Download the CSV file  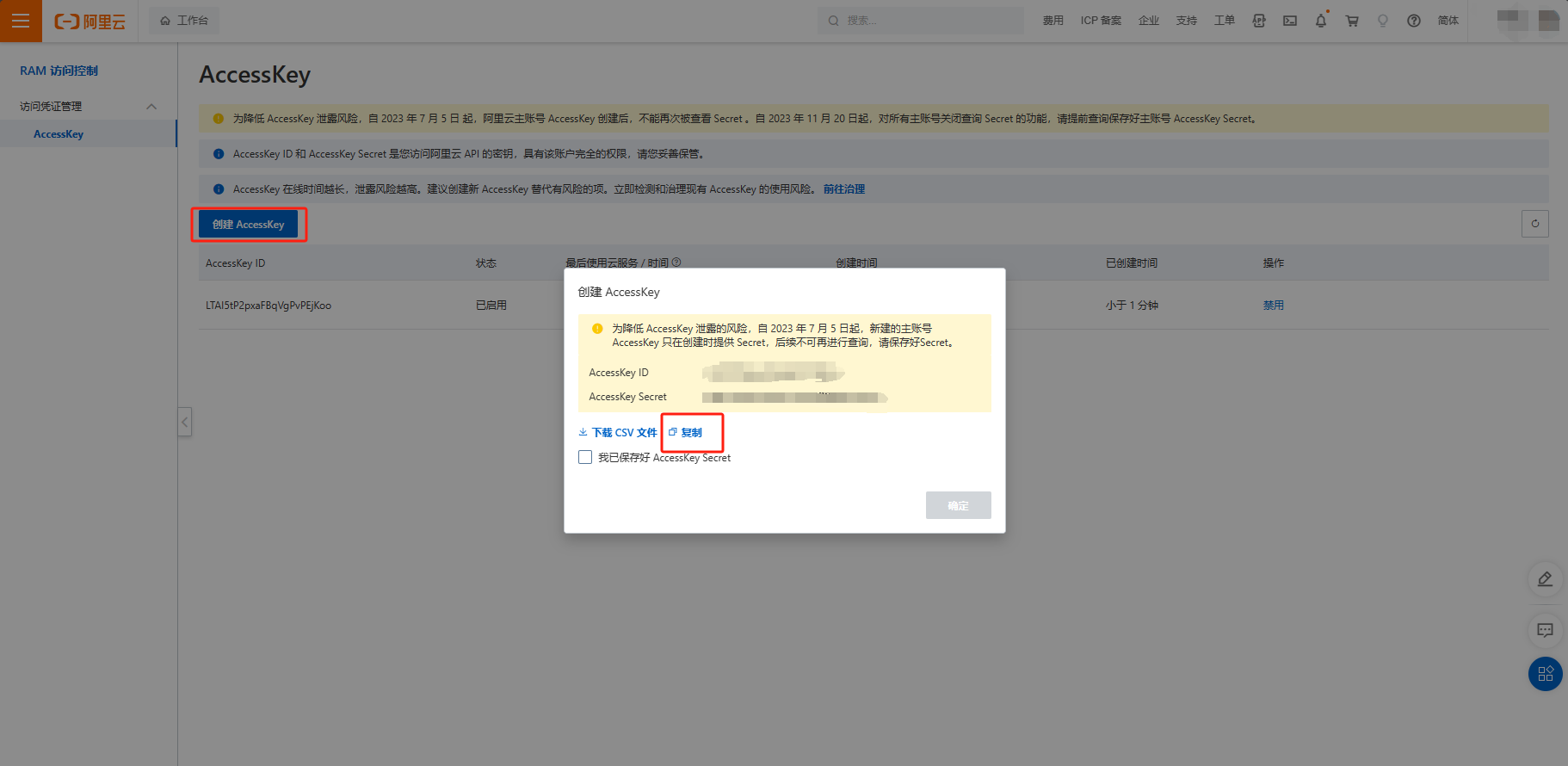(625, 433)
